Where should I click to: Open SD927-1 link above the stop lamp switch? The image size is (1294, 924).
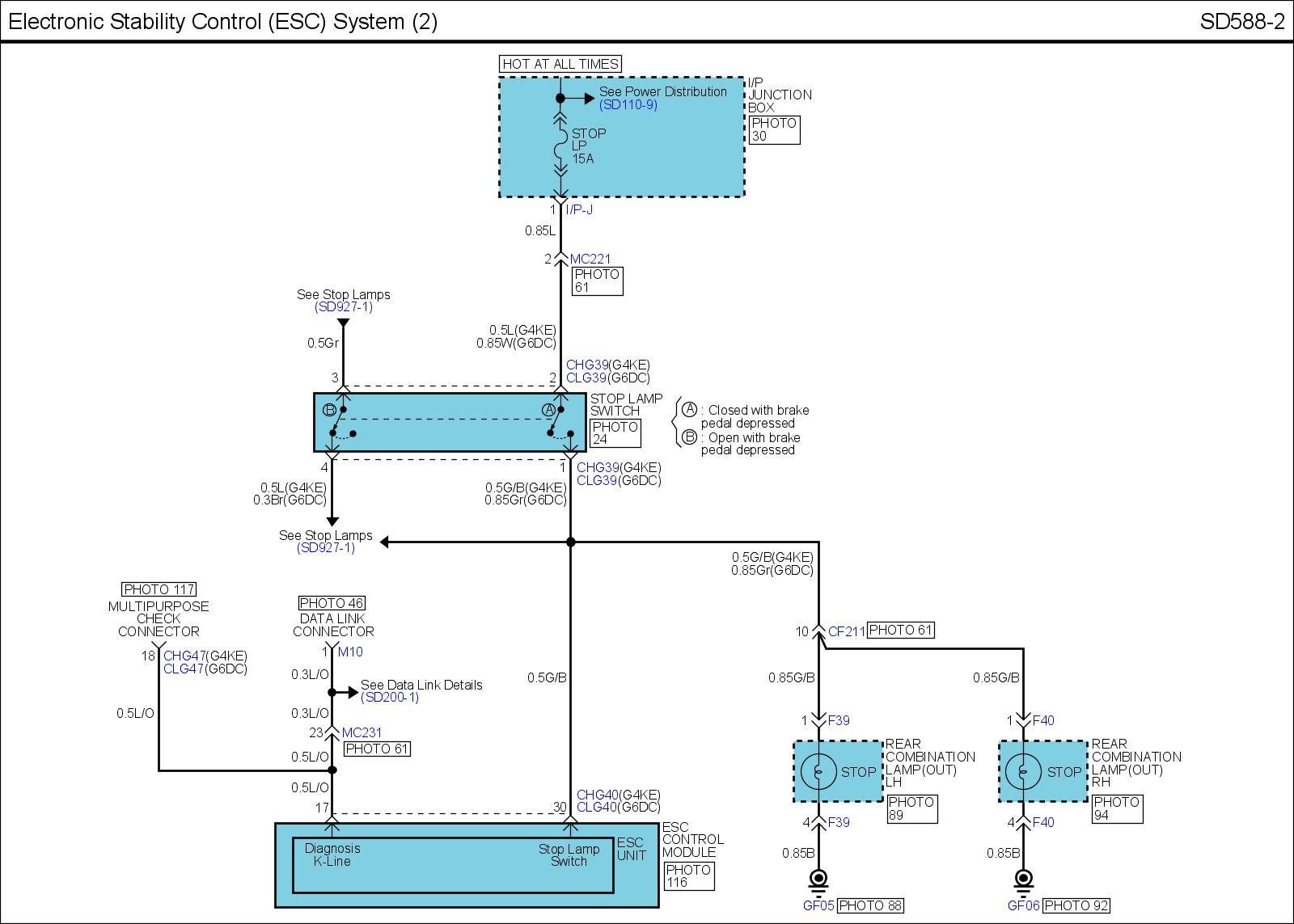coord(343,307)
